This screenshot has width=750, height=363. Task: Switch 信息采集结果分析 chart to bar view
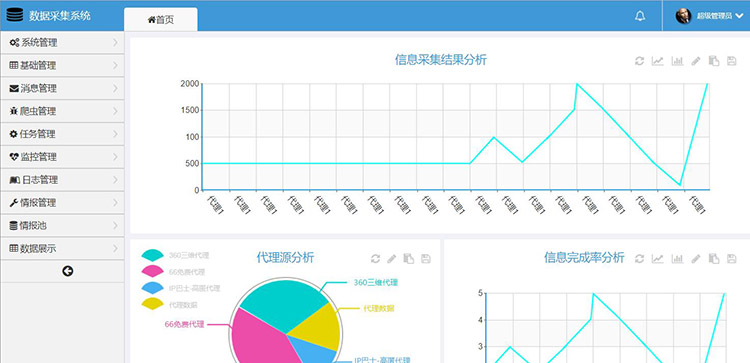tap(677, 61)
